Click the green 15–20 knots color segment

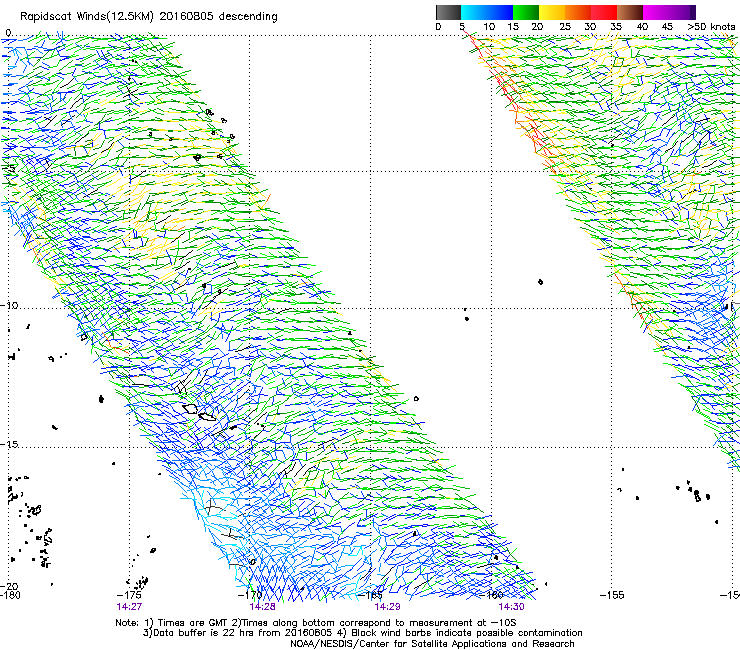tap(526, 12)
